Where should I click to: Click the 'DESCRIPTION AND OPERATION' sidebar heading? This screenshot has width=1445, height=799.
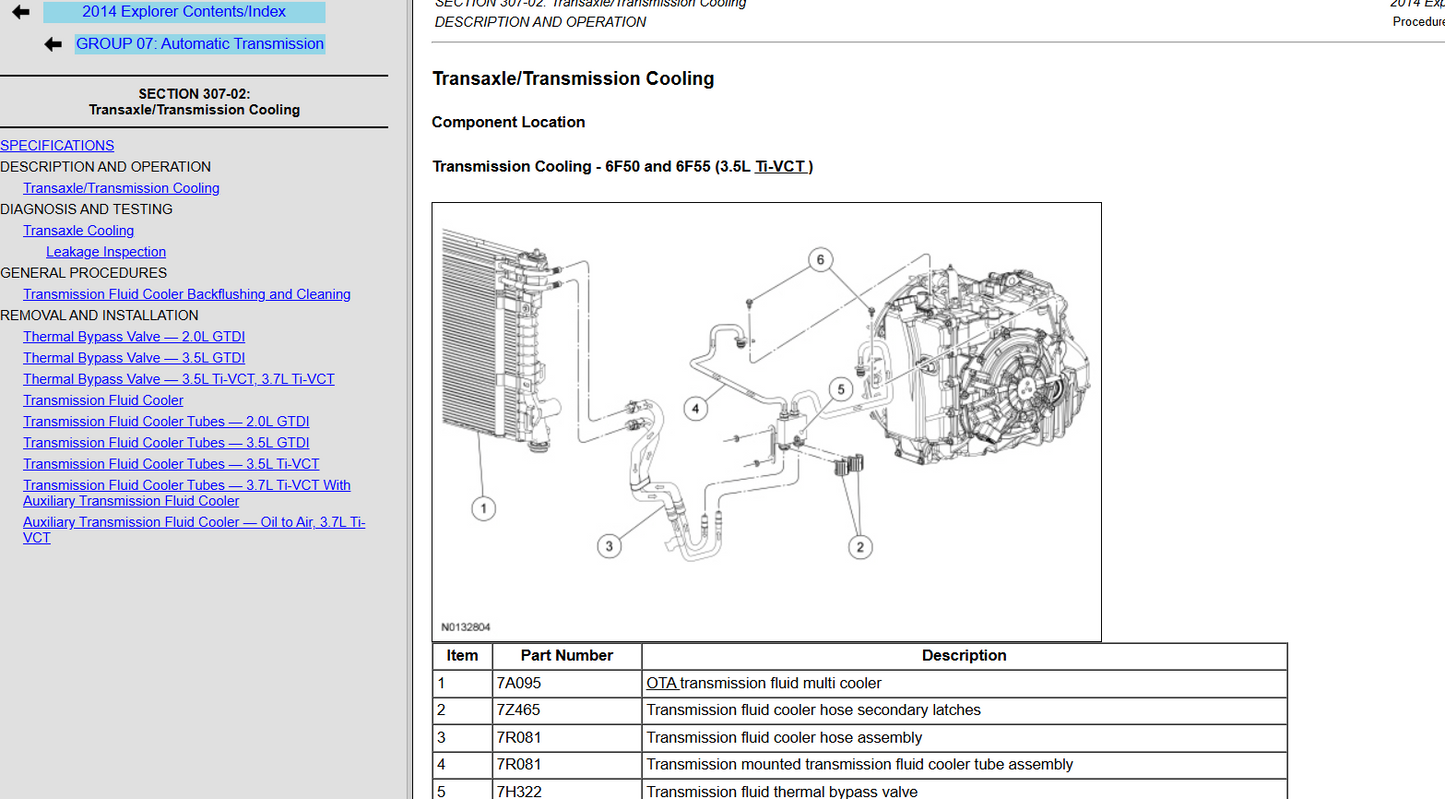[105, 167]
